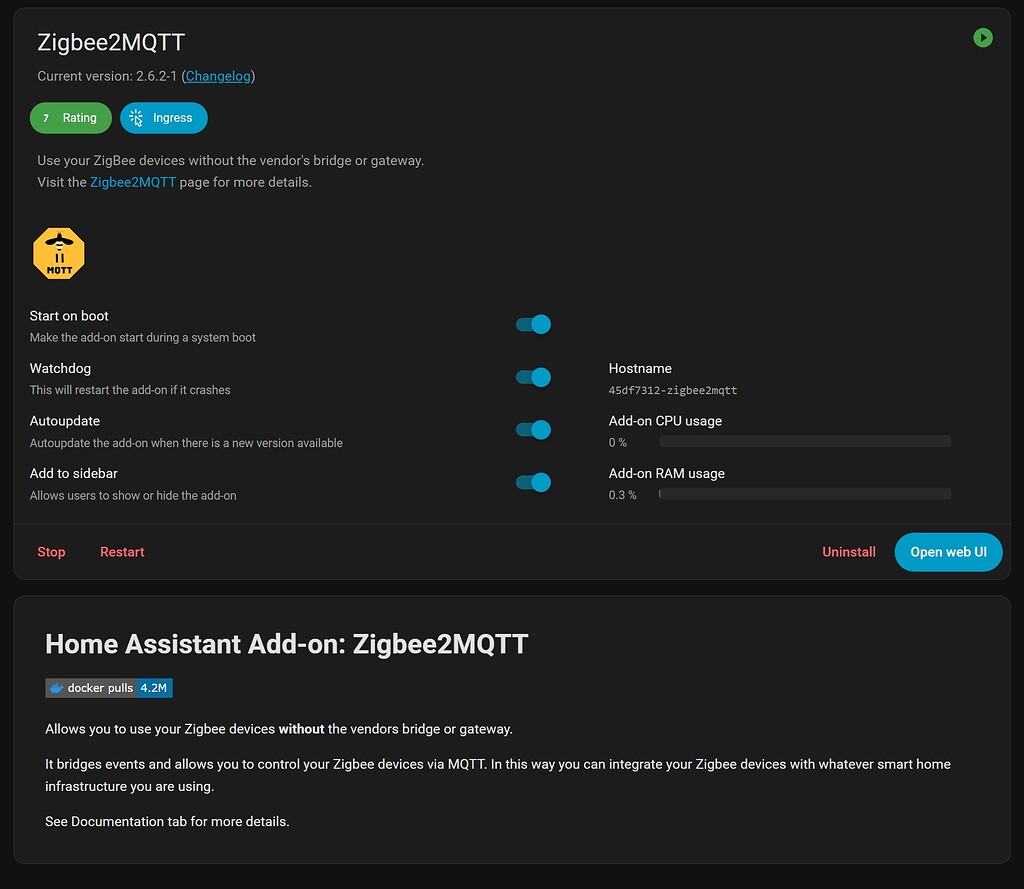Click 'Home Assistant Add-on: Zigbee2MQTT' heading
1024x889 pixels.
[286, 644]
